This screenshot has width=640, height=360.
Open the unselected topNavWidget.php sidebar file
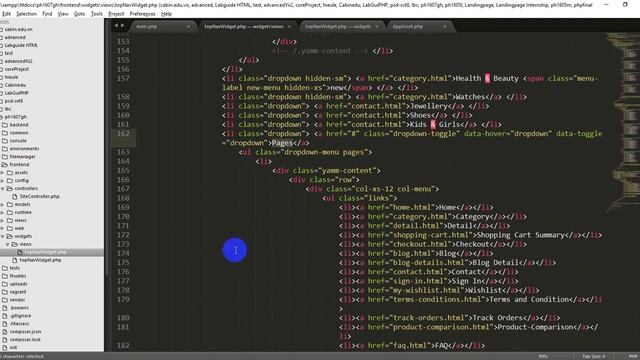(x=40, y=260)
